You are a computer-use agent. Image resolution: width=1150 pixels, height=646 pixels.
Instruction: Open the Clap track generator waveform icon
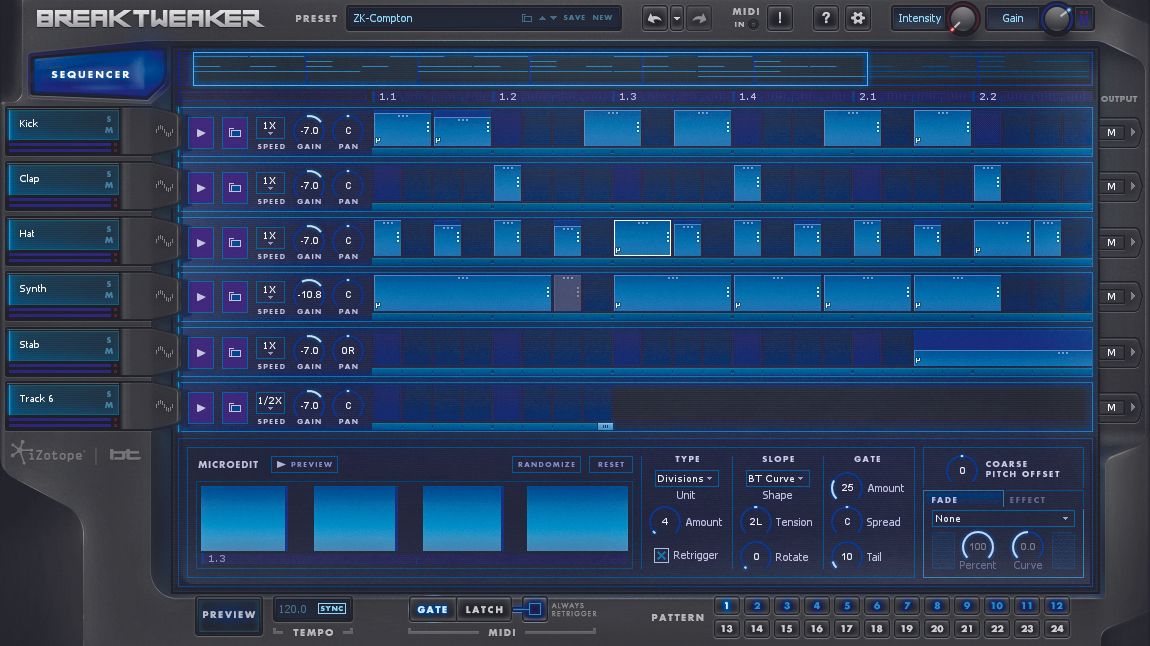point(164,186)
